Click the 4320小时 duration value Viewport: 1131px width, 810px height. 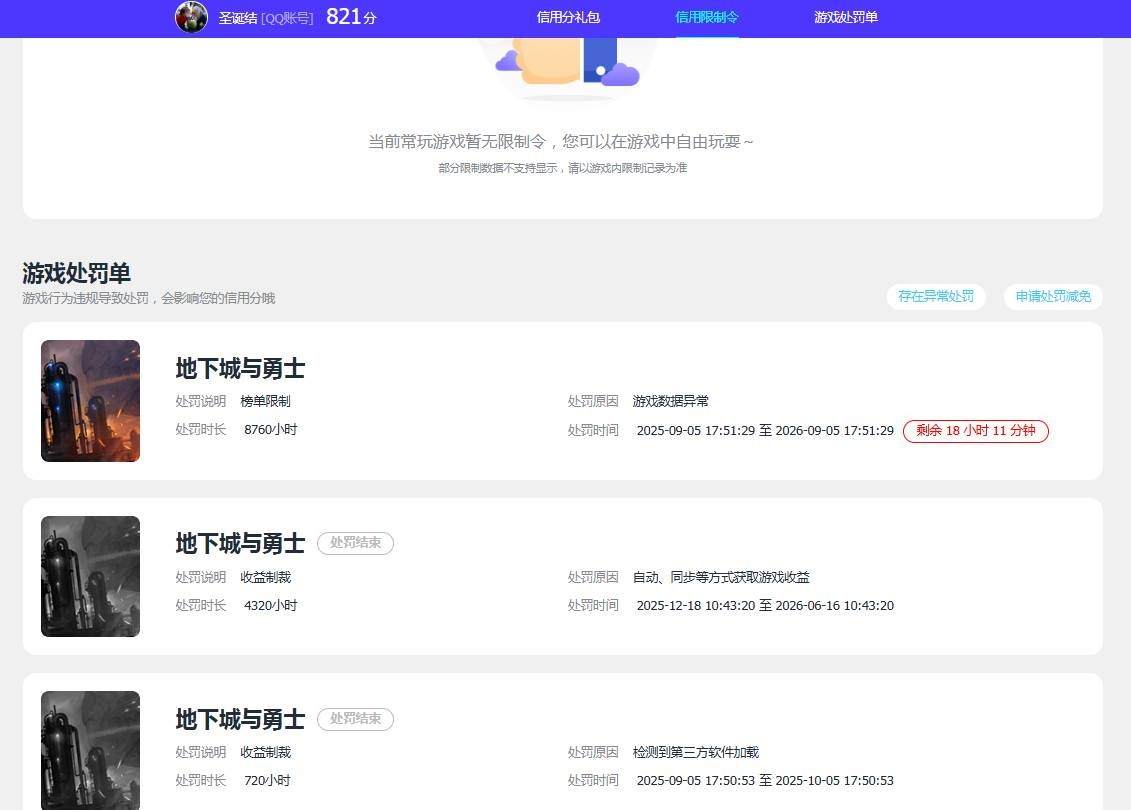(270, 606)
